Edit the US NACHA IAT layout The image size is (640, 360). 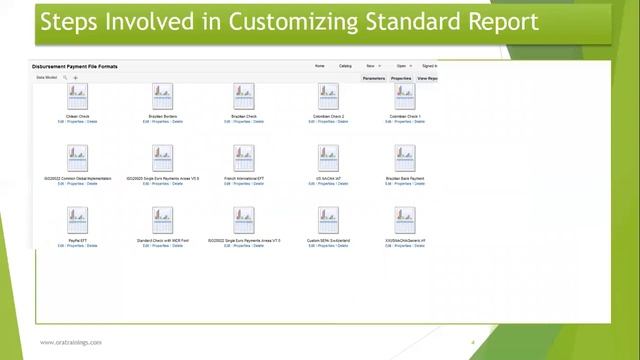tap(311, 184)
